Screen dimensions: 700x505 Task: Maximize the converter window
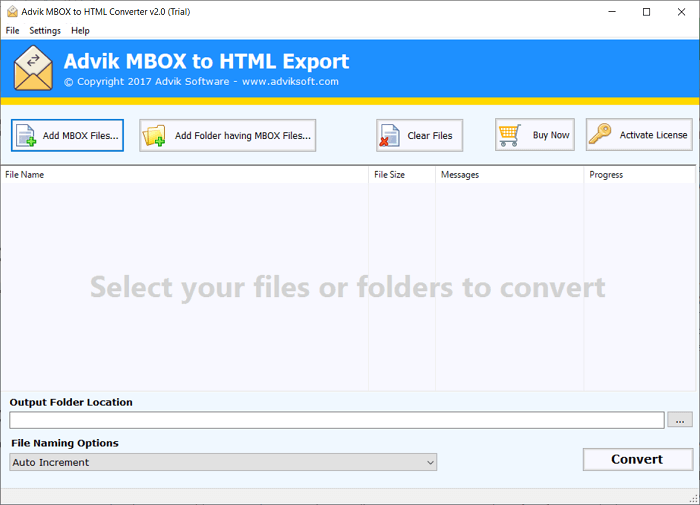[x=646, y=12]
